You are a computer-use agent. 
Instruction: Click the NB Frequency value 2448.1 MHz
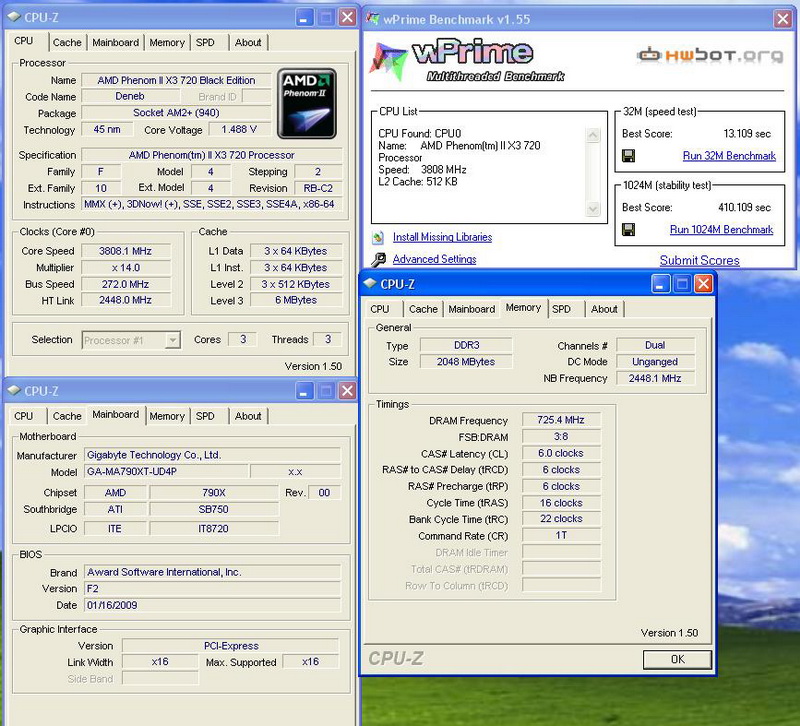(x=655, y=378)
